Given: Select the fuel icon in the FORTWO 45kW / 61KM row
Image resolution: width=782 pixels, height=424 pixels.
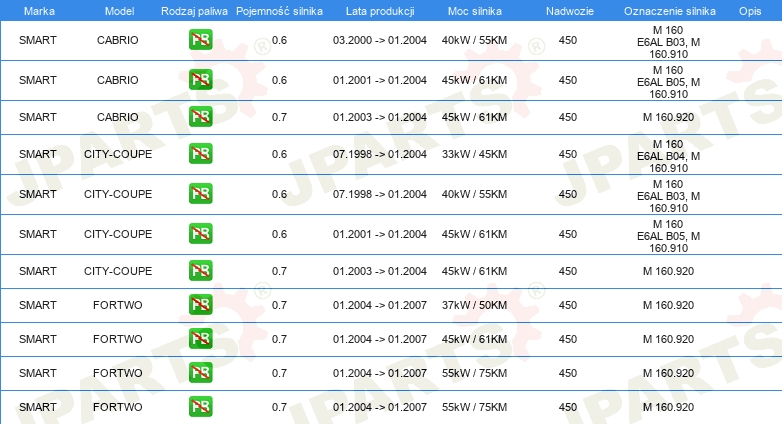Looking at the screenshot, I should (200, 338).
